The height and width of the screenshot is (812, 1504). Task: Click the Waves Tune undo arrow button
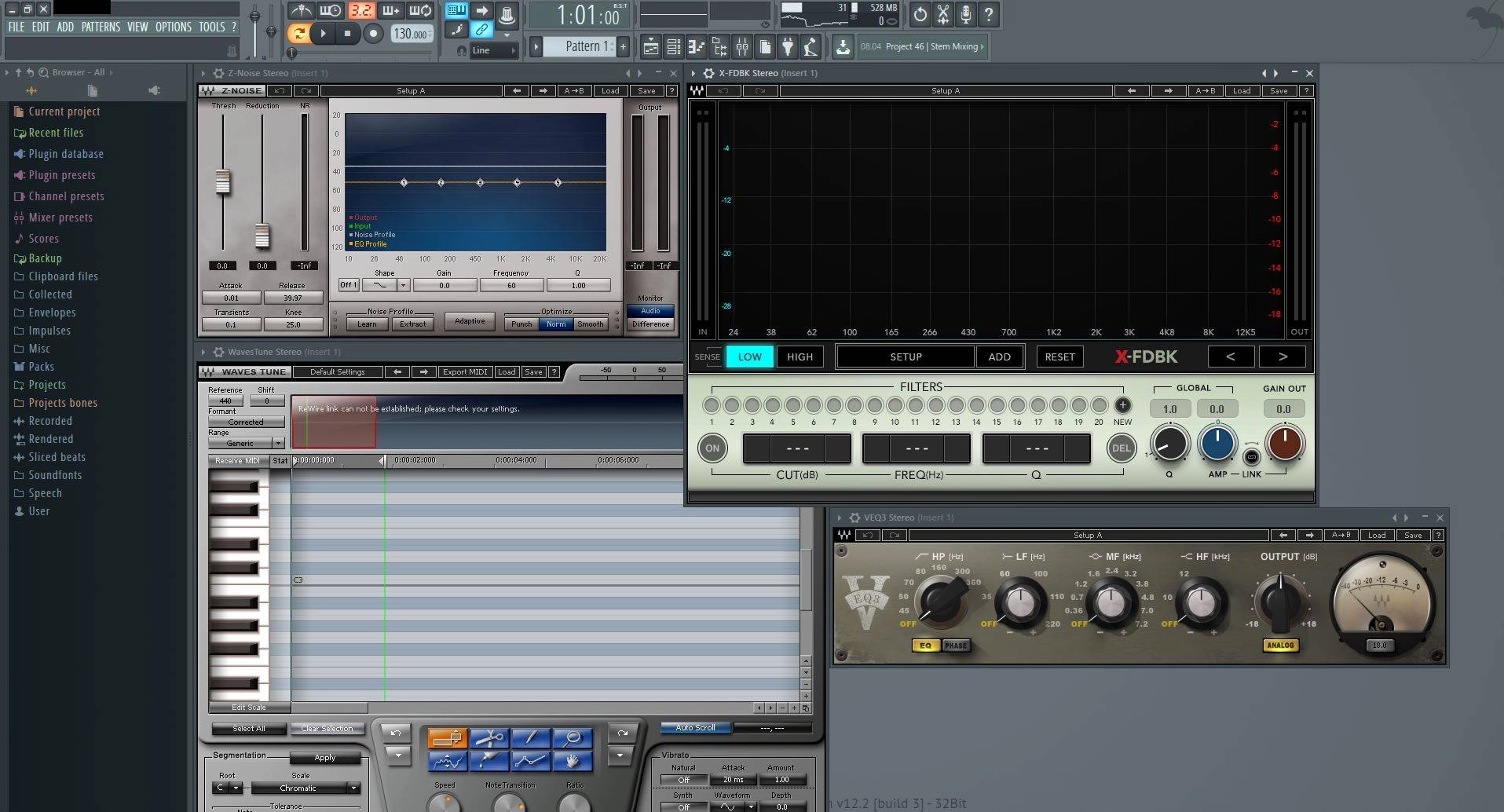click(397, 733)
